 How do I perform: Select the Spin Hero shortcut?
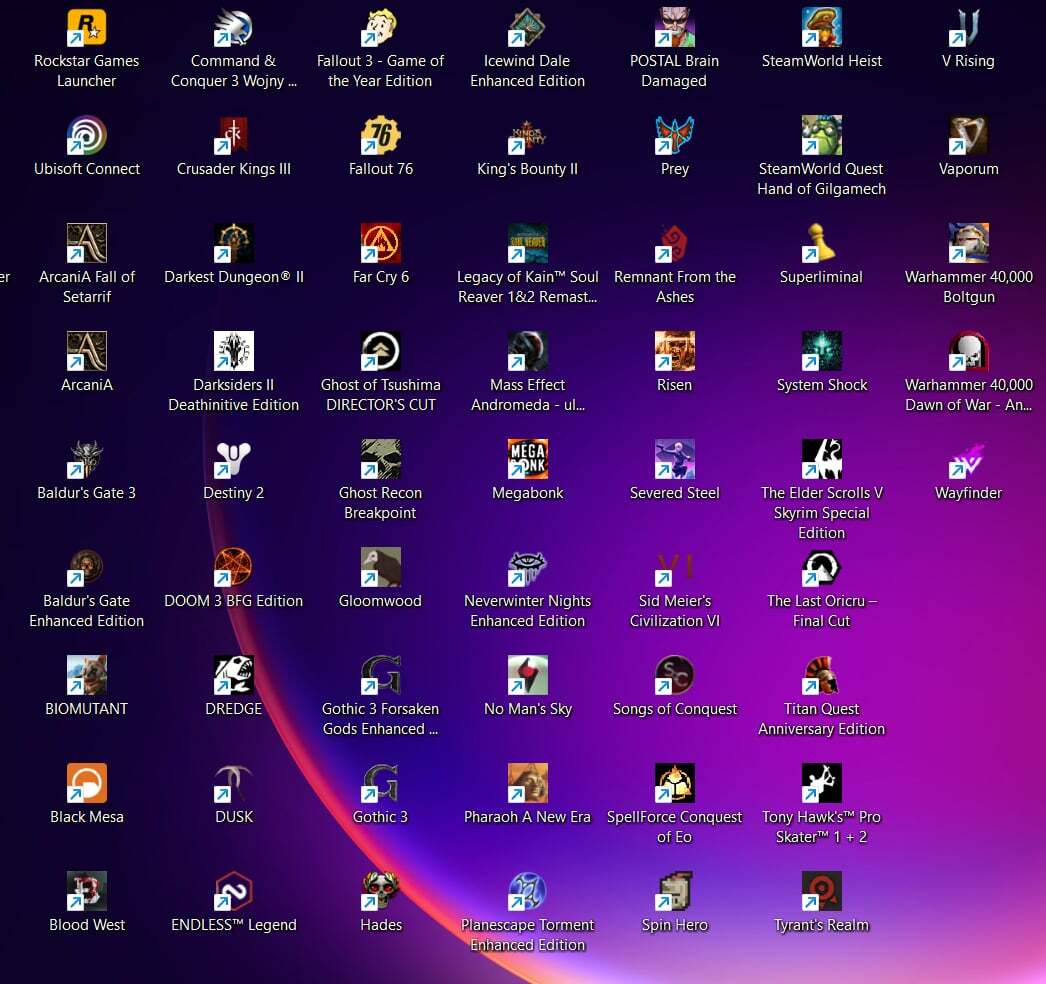(x=675, y=892)
